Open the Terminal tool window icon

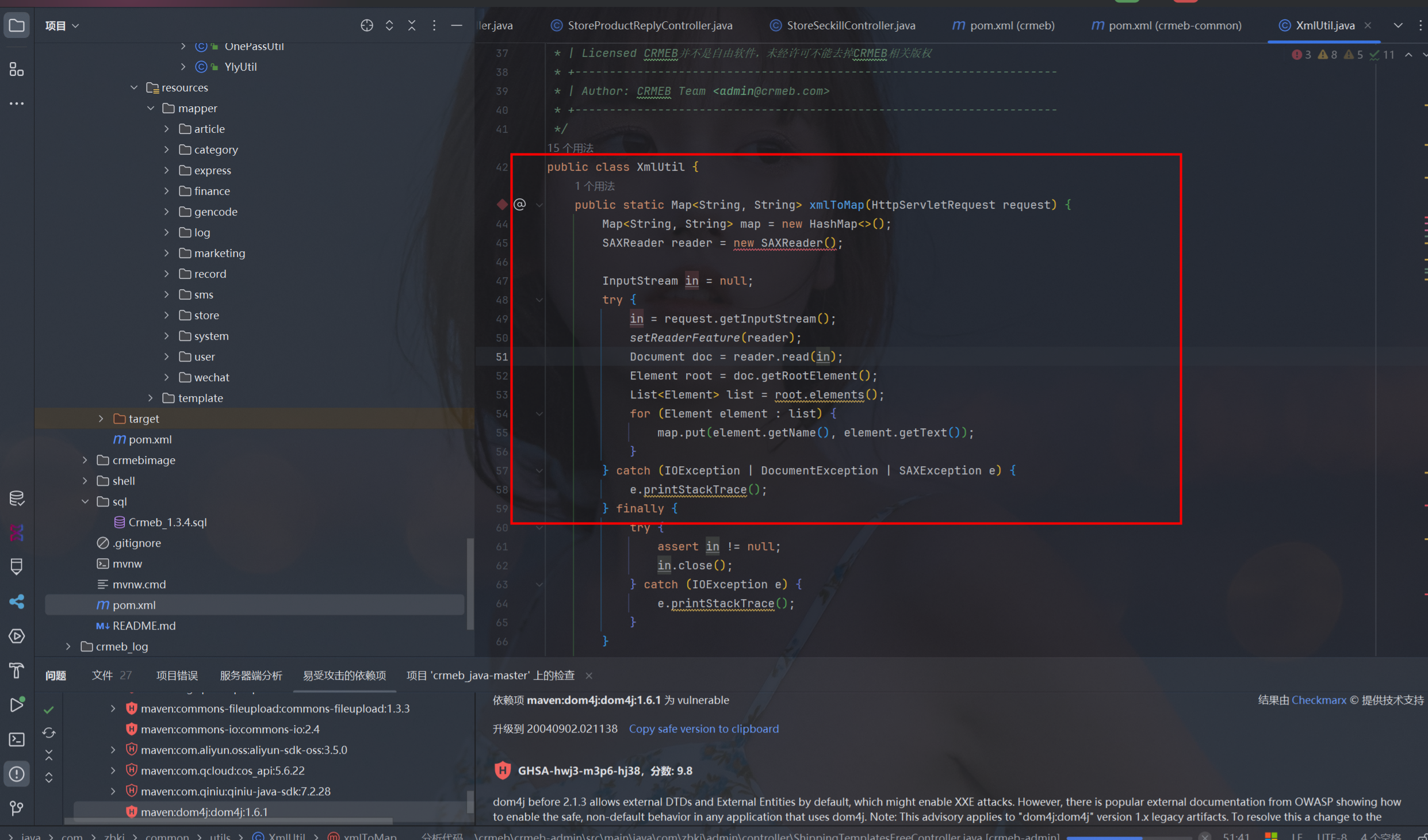(17, 739)
